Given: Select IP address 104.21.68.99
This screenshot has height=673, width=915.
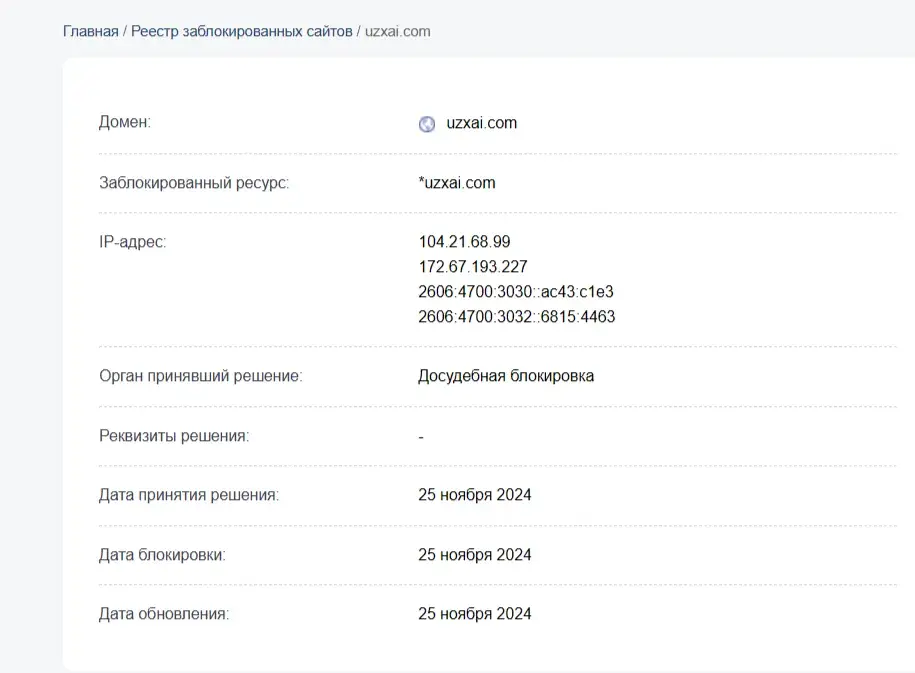Looking at the screenshot, I should [x=464, y=242].
